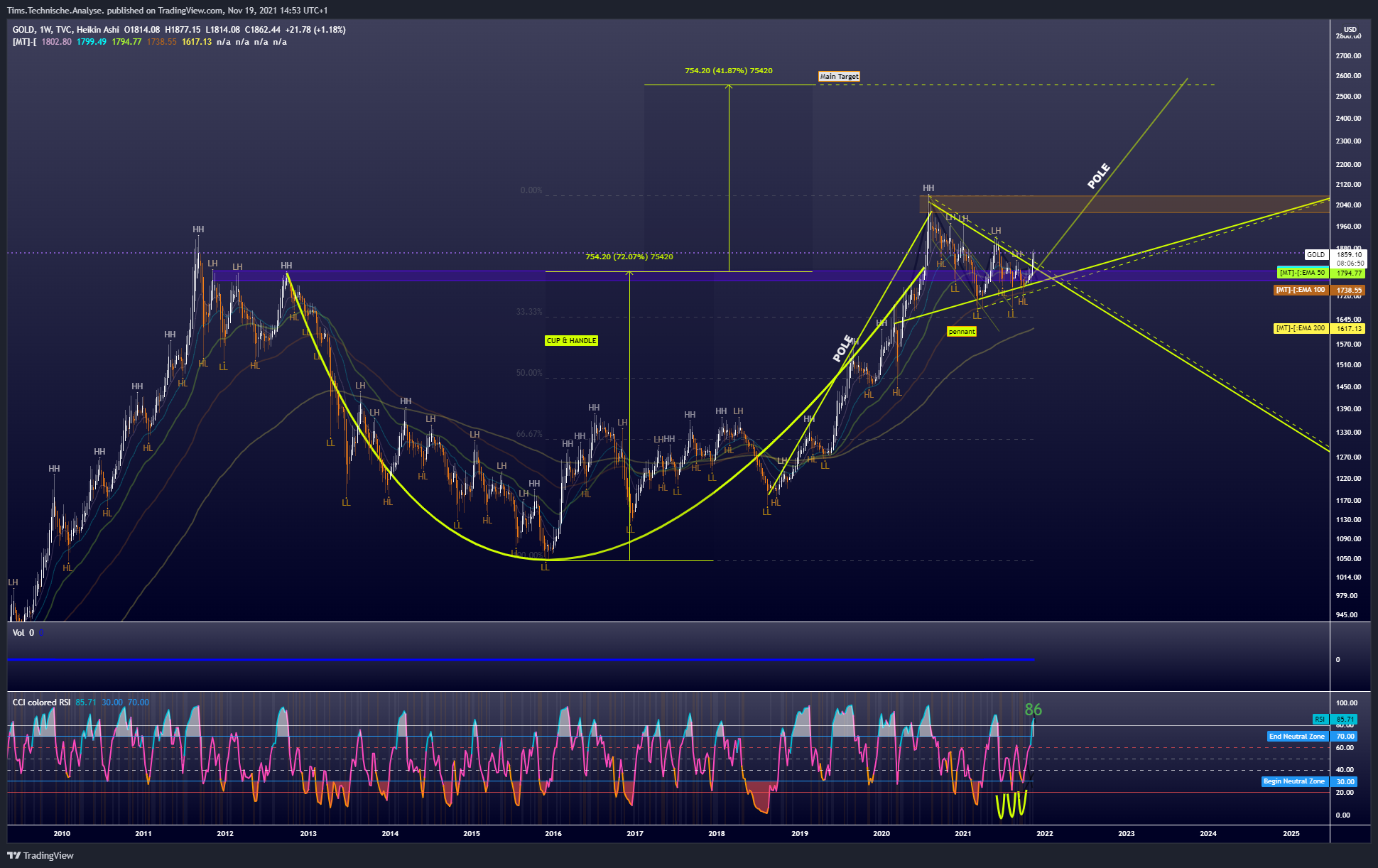The width and height of the screenshot is (1378, 868).
Task: Click the 2020 label on the time axis
Action: tap(881, 834)
